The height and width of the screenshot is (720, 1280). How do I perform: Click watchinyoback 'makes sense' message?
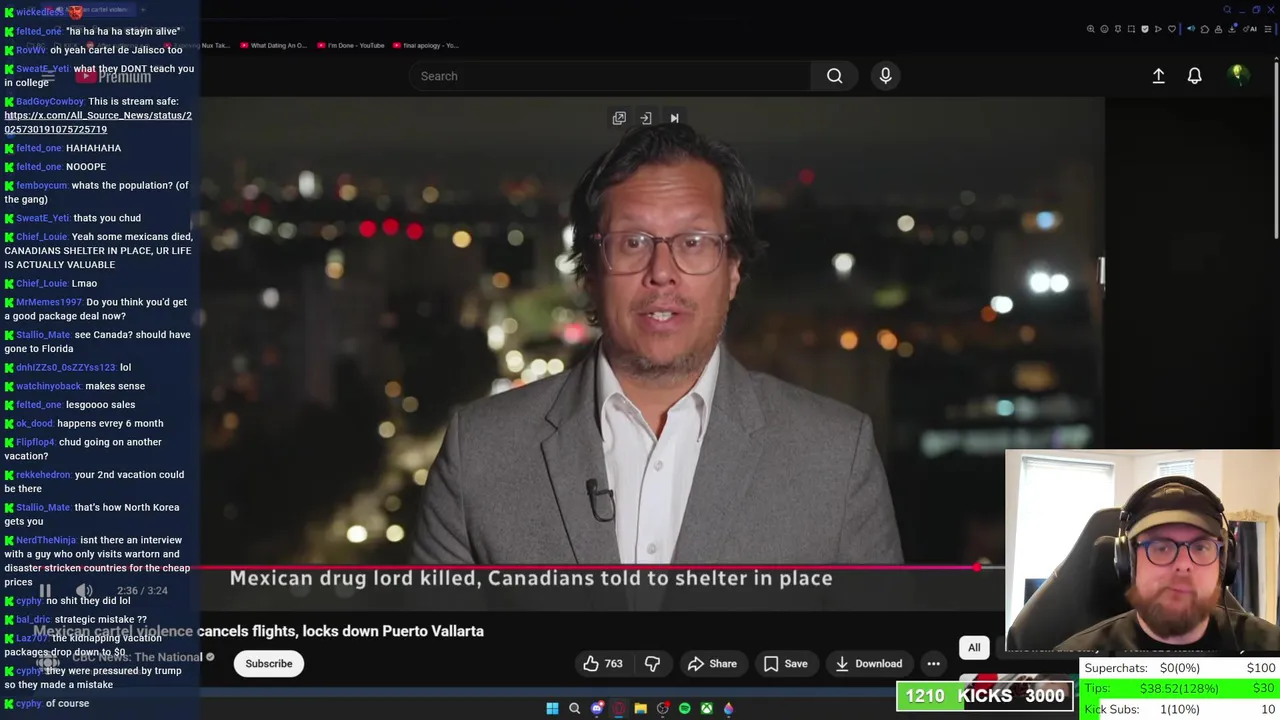tap(115, 386)
